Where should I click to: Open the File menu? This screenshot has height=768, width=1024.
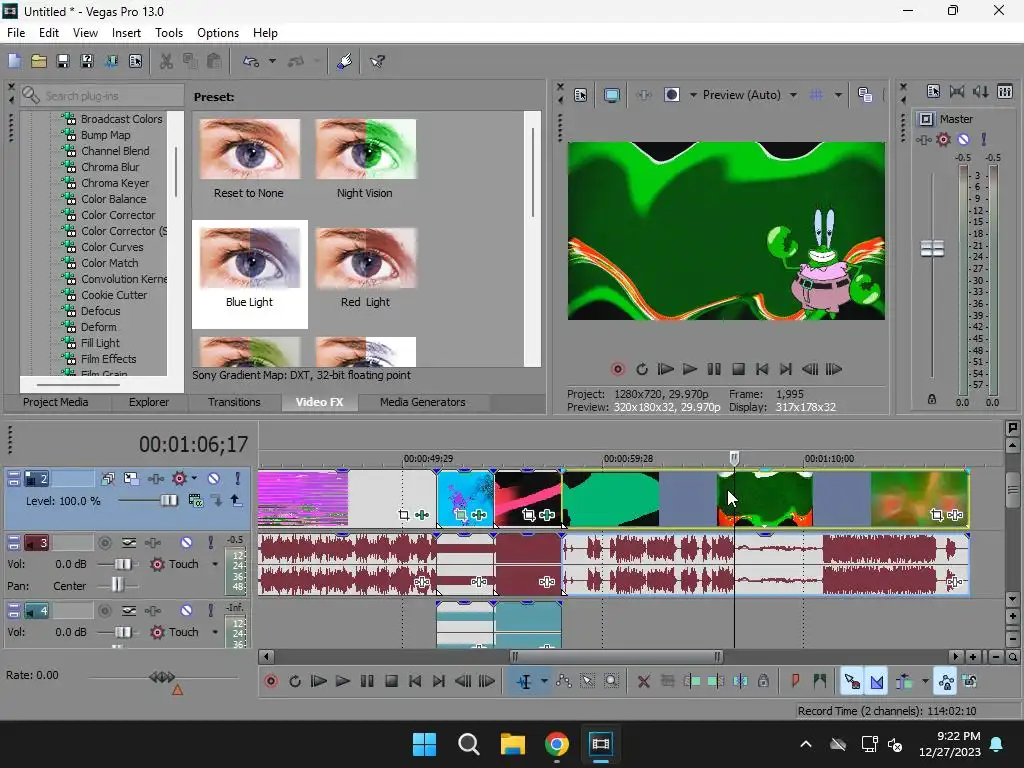click(16, 33)
